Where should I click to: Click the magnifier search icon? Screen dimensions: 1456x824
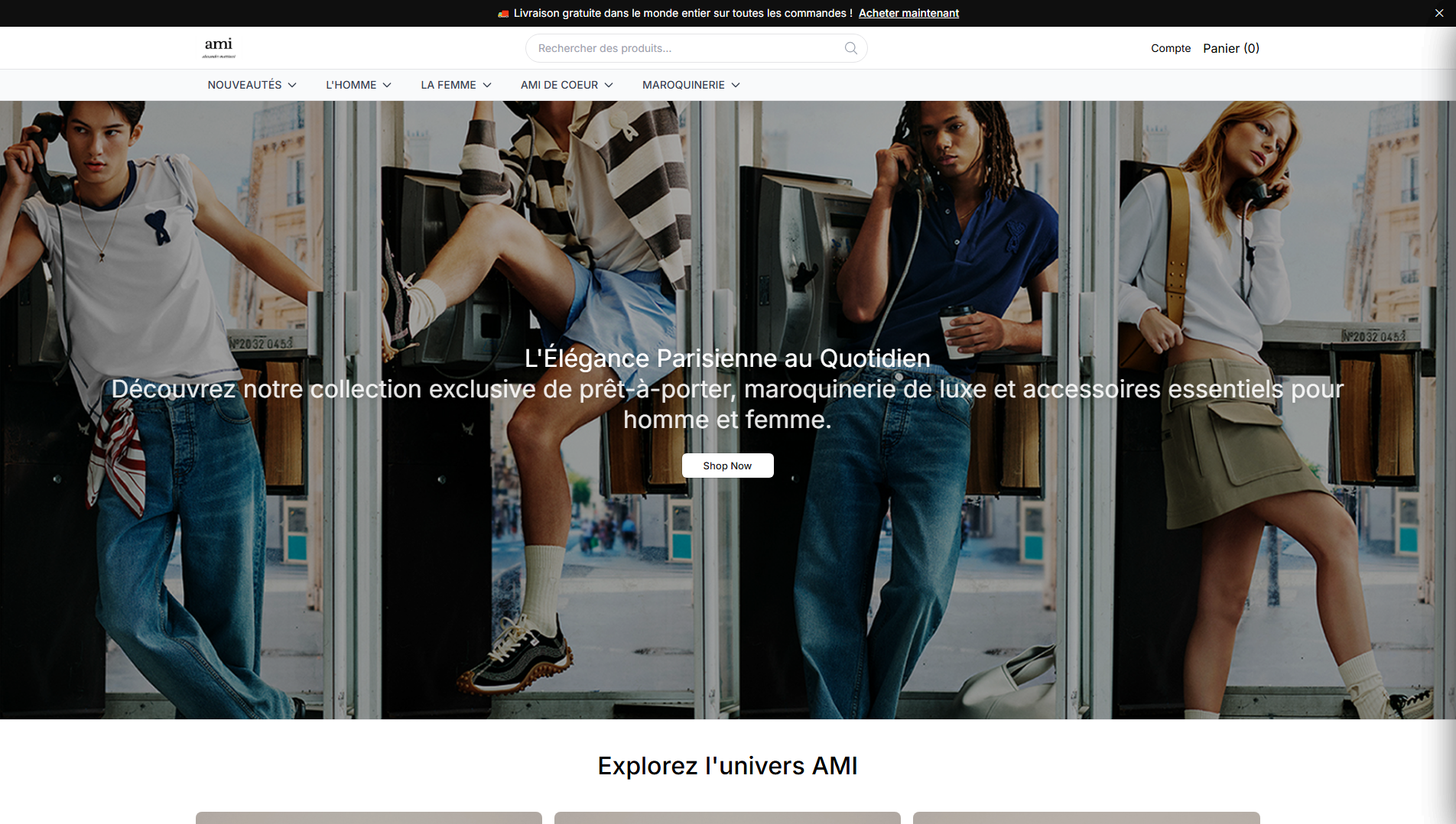tap(850, 48)
